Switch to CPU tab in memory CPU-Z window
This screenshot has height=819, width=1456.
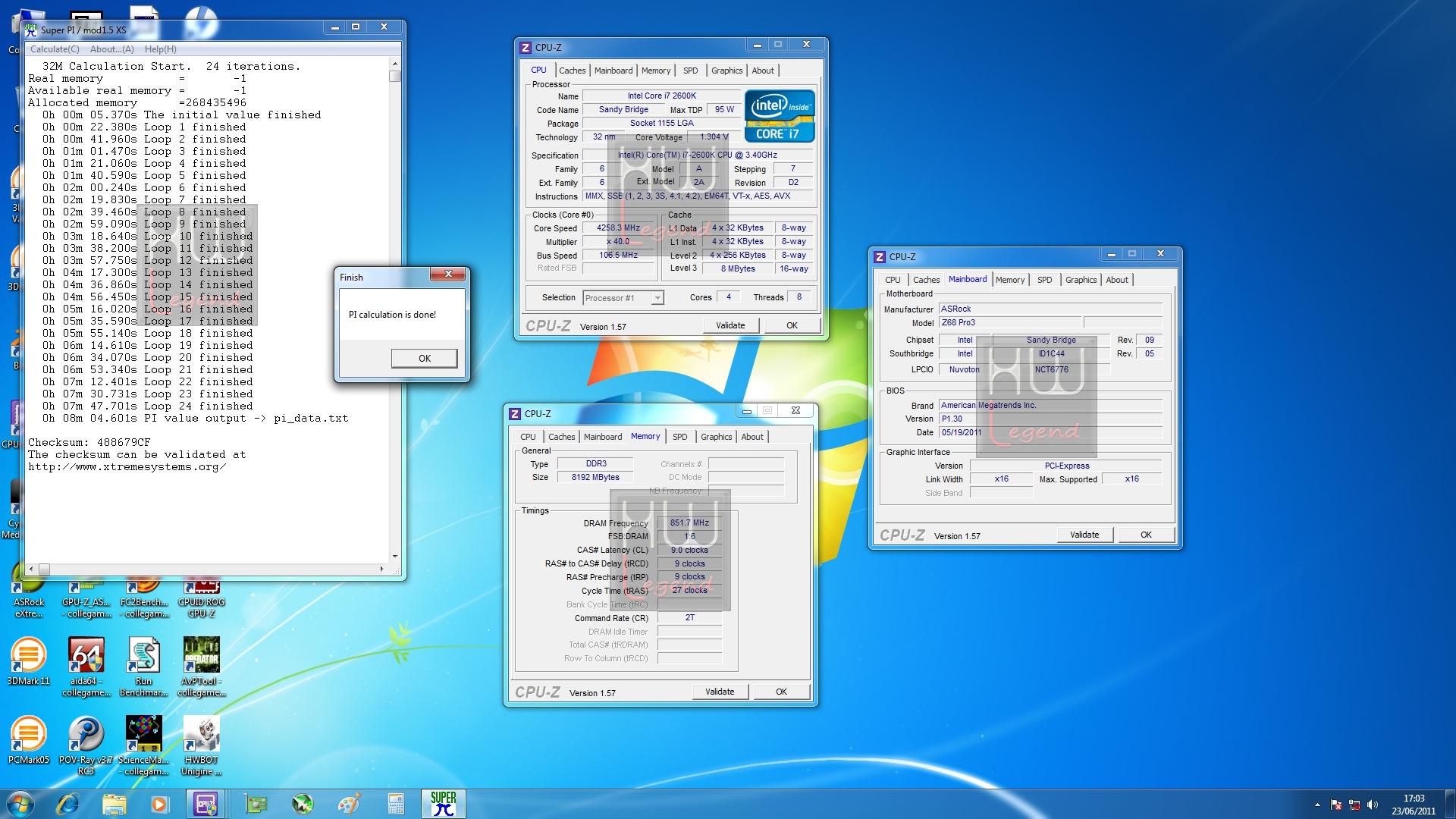coord(528,437)
